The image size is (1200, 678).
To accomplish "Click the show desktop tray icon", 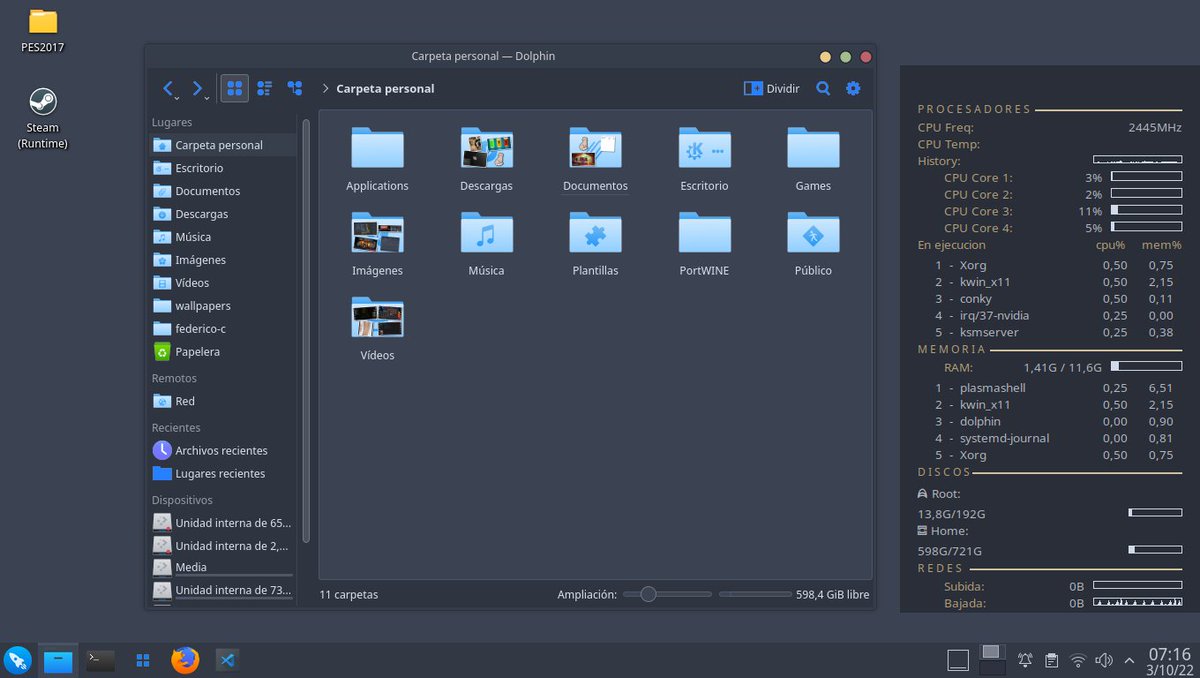I will click(x=958, y=660).
